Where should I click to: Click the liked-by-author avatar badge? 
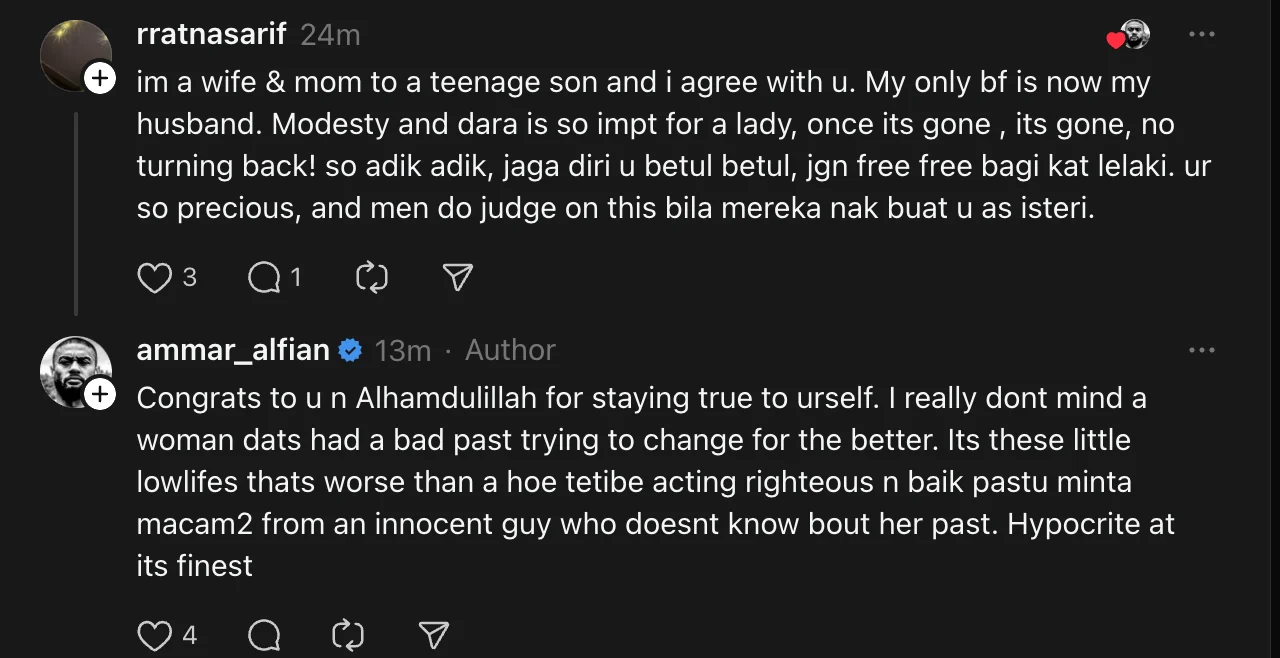1132,36
